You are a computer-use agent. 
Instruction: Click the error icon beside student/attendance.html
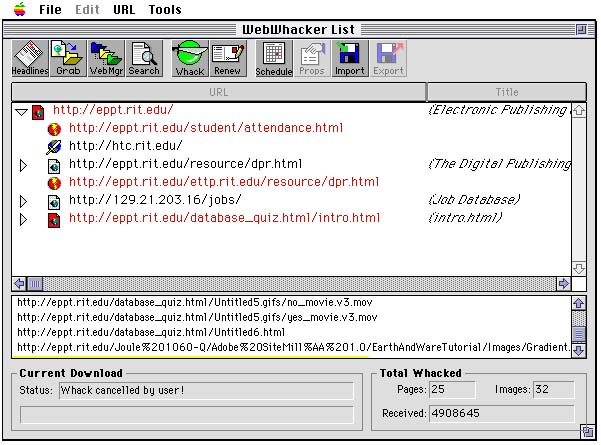pyautogui.click(x=54, y=129)
